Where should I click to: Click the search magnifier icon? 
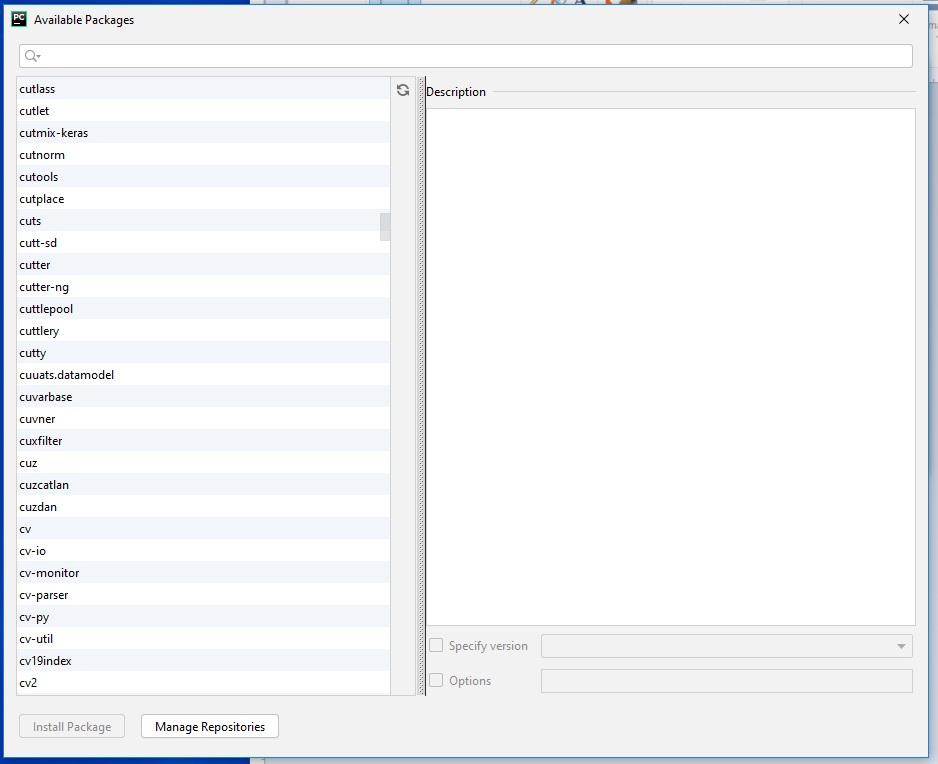click(x=31, y=56)
